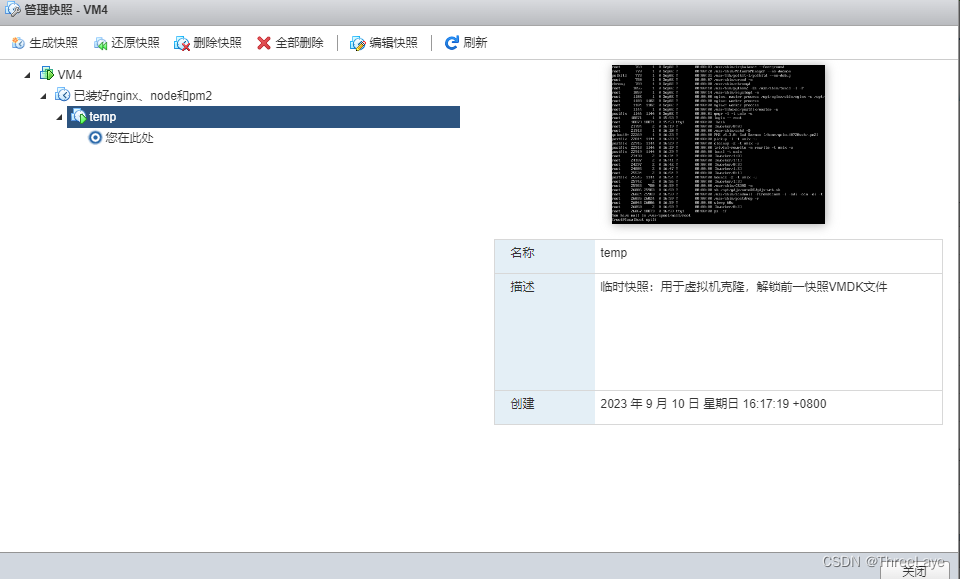Click the 管理快照 title bar icon
Viewport: 960px width, 579px height.
12,9
